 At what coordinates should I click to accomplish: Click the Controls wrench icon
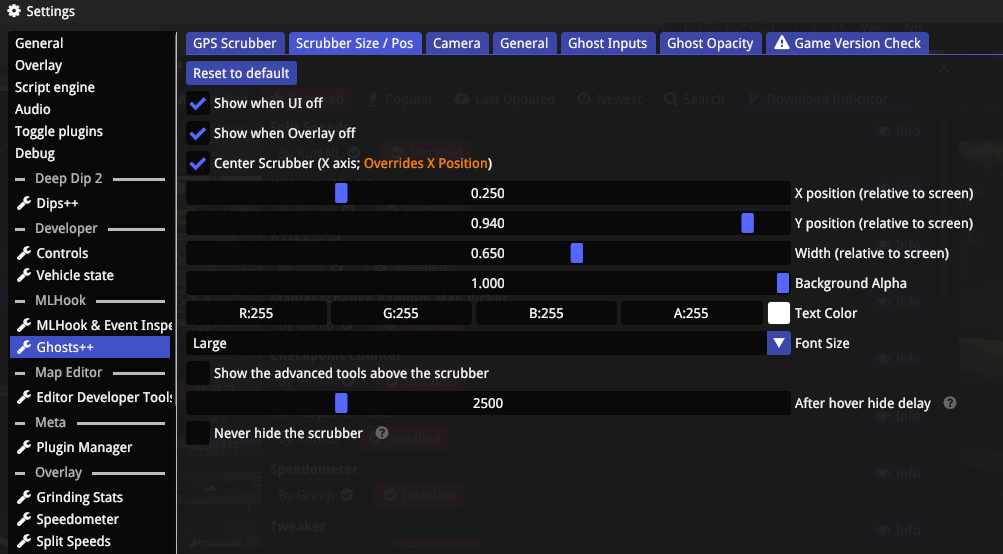pyautogui.click(x=24, y=253)
